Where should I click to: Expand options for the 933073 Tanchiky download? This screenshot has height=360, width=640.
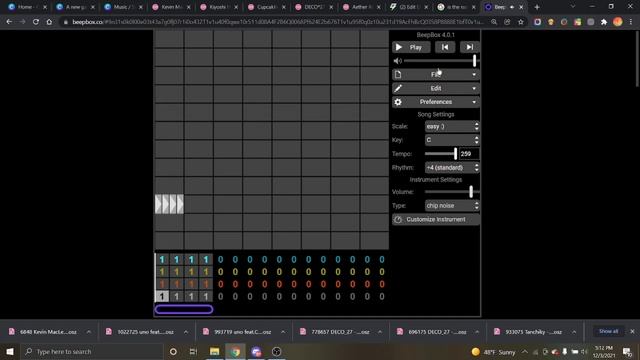pyautogui.click(x=574, y=332)
